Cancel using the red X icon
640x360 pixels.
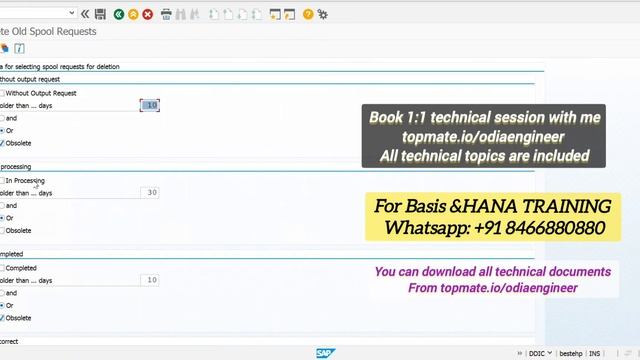click(x=148, y=15)
